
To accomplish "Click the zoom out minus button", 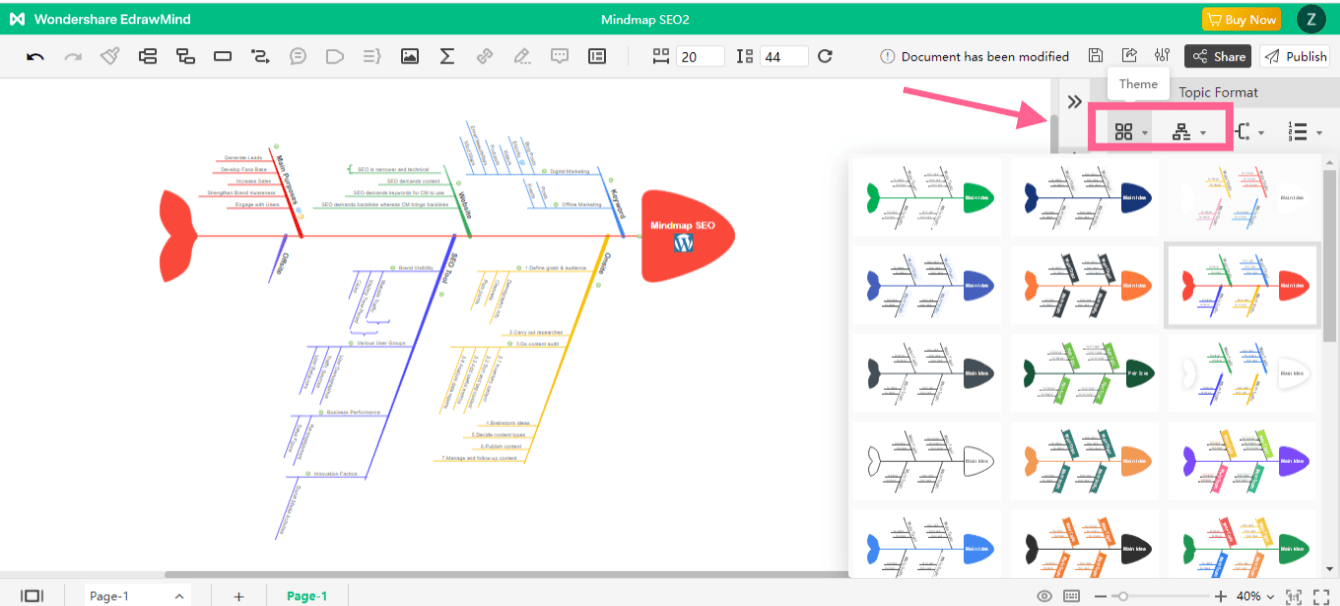I will [x=1100, y=596].
